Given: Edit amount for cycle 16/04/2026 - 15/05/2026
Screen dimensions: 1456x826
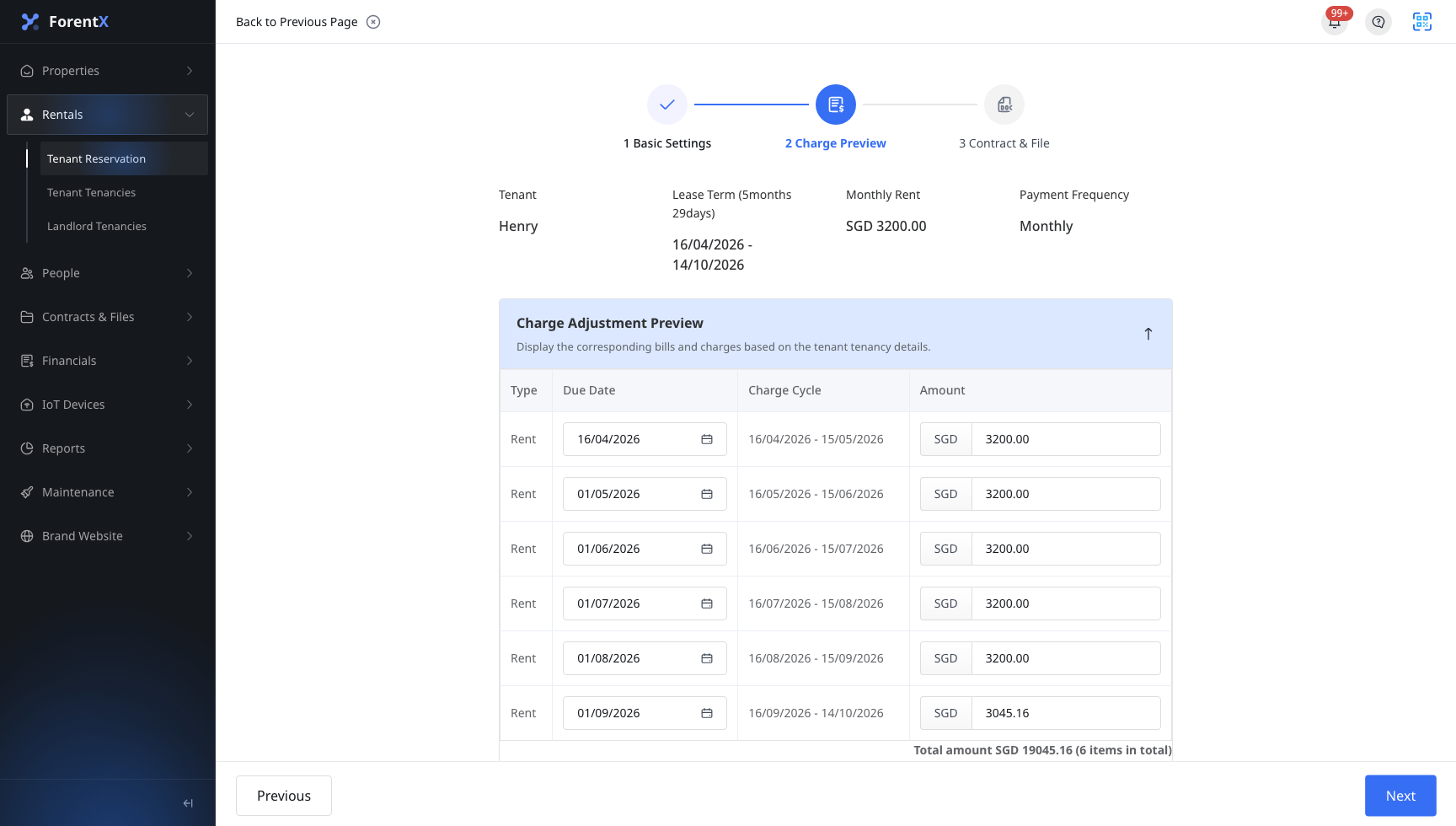Looking at the screenshot, I should click(x=1066, y=439).
